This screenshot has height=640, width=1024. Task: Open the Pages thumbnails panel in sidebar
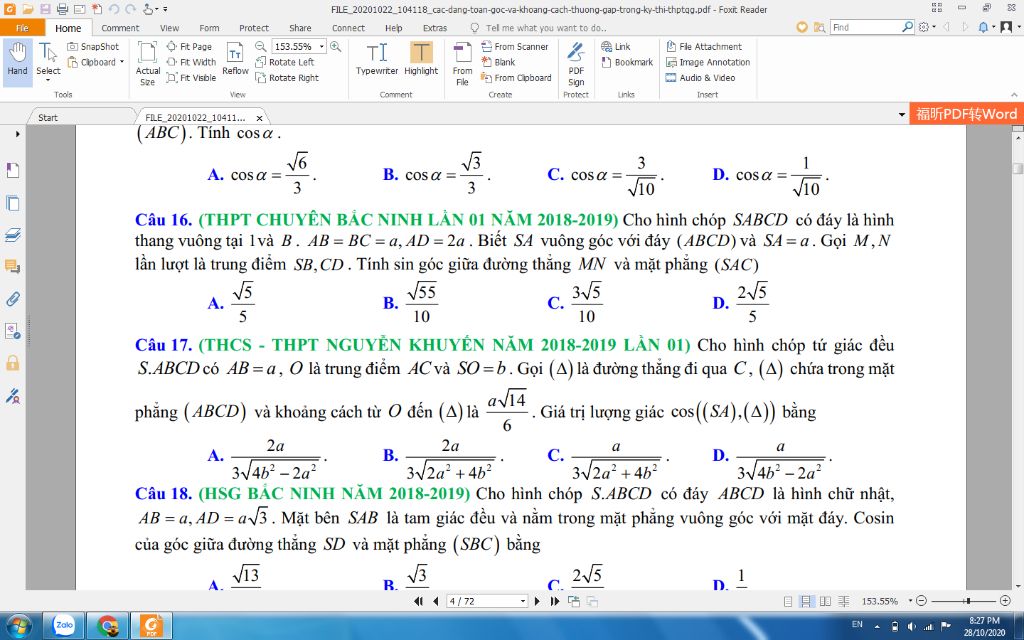point(12,203)
